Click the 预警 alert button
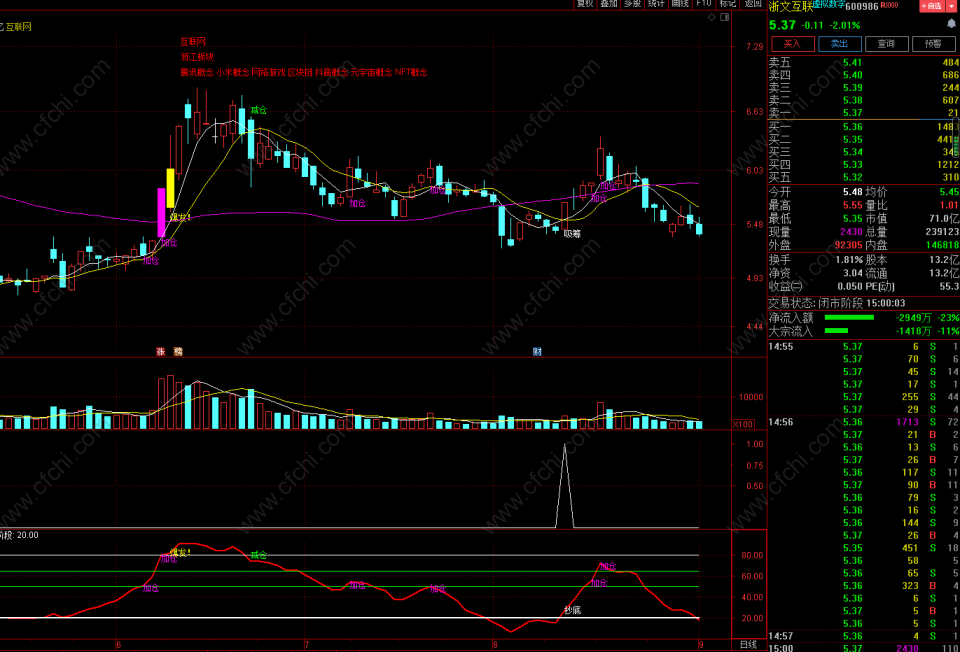This screenshot has width=960, height=652. point(933,44)
